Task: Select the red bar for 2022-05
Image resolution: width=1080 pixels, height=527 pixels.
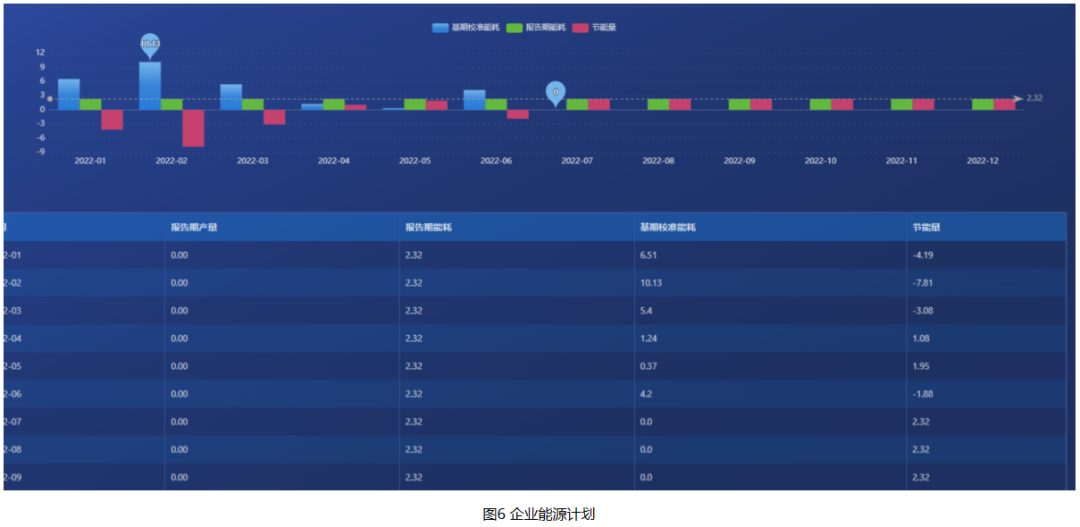Action: [437, 105]
